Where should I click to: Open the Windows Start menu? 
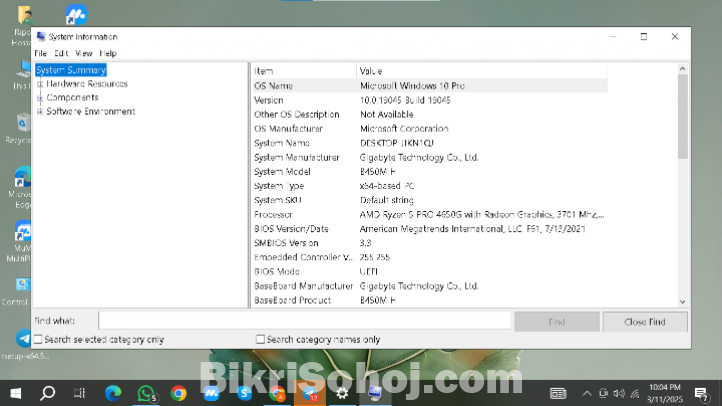coord(16,394)
